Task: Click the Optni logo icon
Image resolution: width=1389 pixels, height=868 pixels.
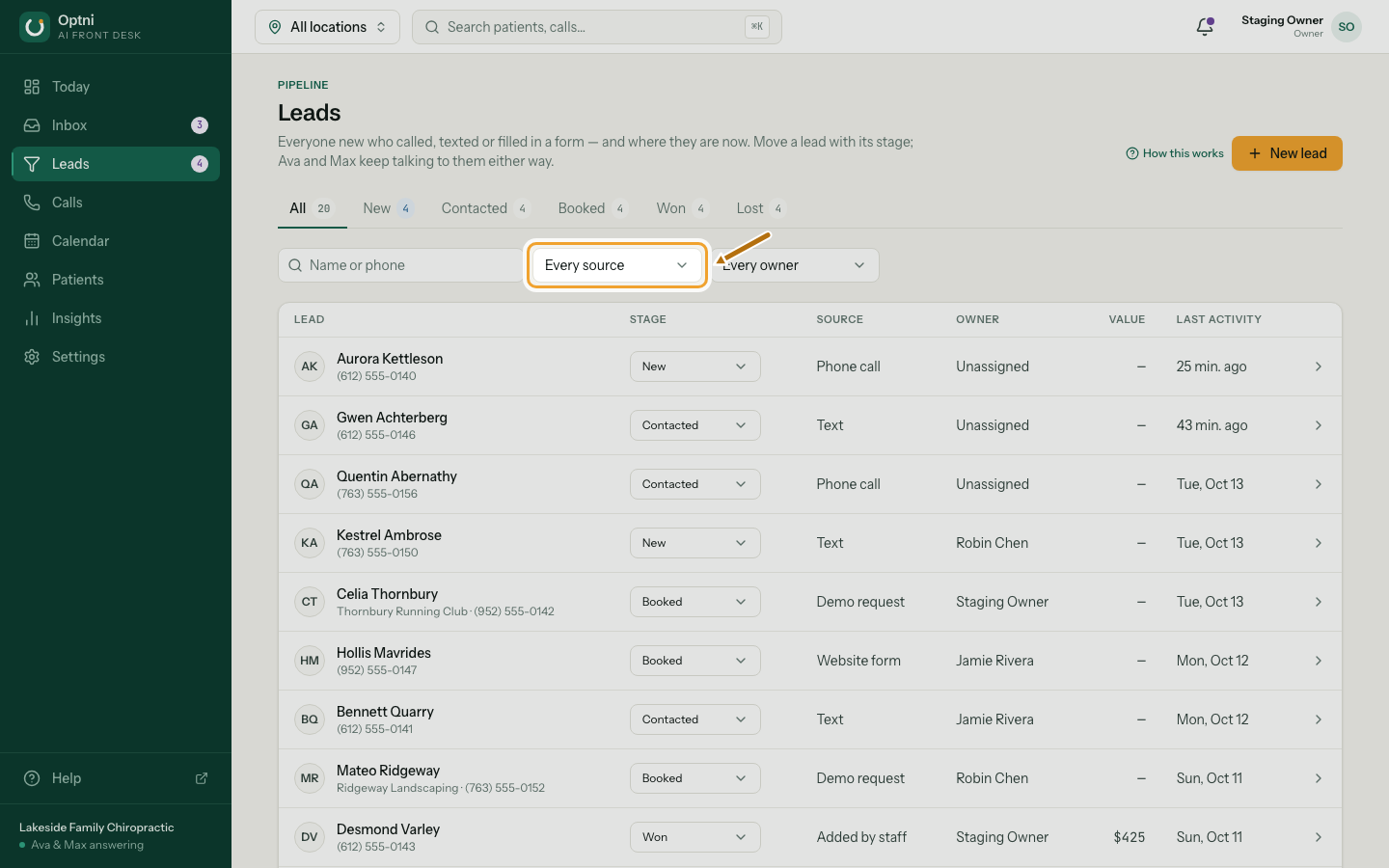Action: point(35,27)
